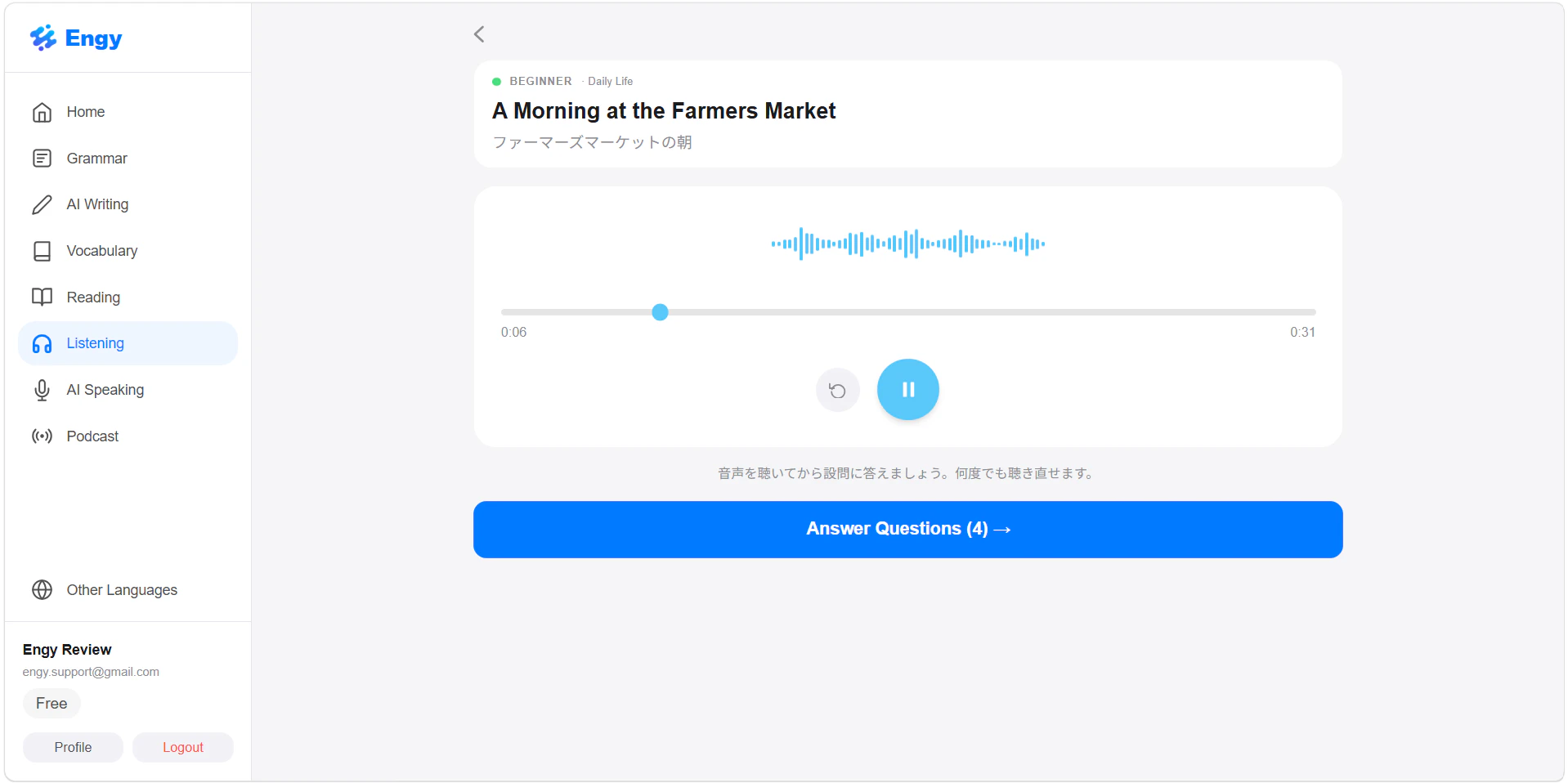Select the AI Writing pencil icon
1568x783 pixels.
coord(42,204)
